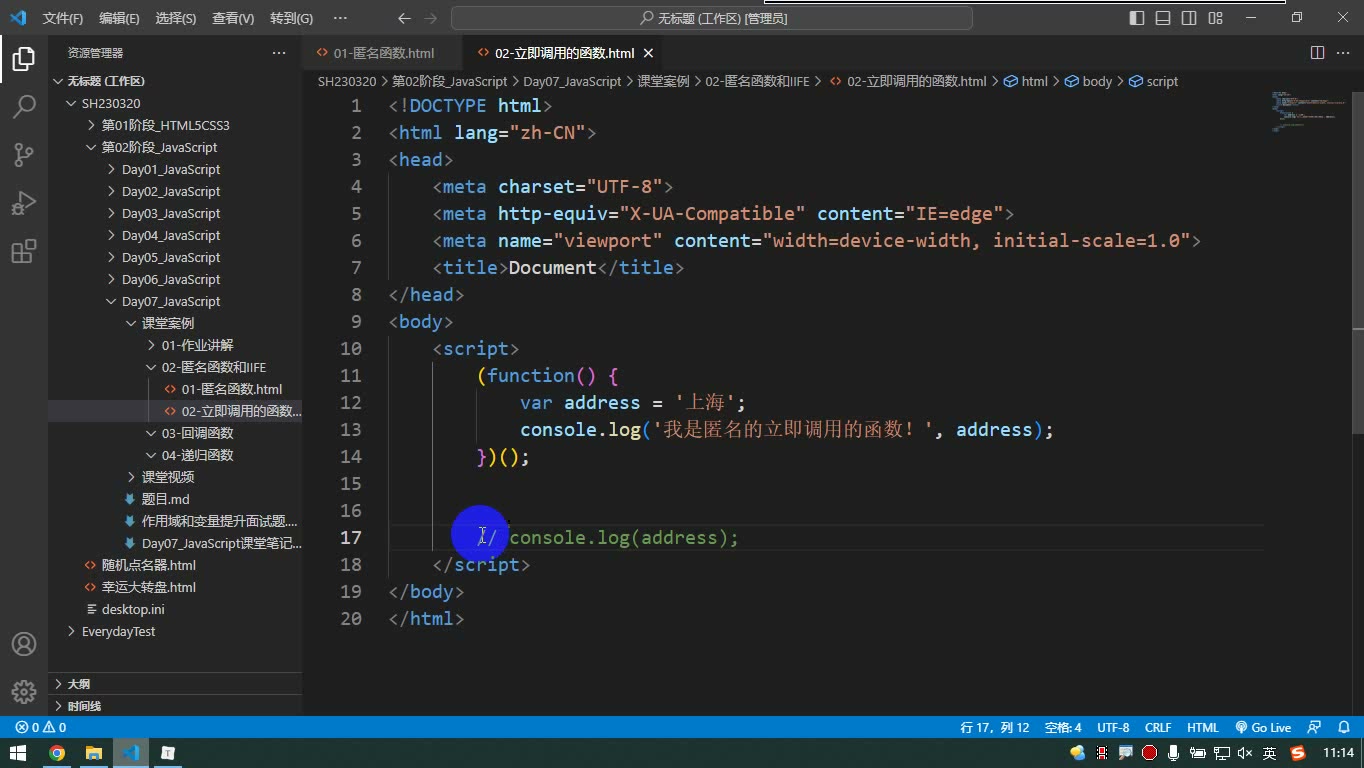
Task: Open editor More Actions ellipsis
Action: (1344, 53)
